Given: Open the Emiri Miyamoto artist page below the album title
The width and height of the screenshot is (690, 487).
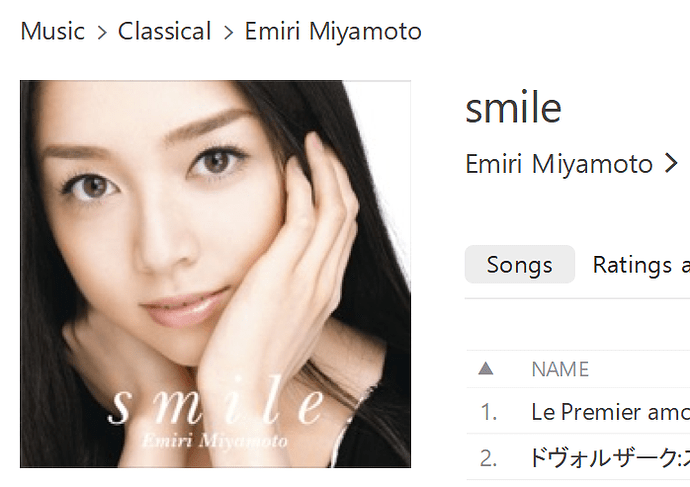Looking at the screenshot, I should click(559, 164).
